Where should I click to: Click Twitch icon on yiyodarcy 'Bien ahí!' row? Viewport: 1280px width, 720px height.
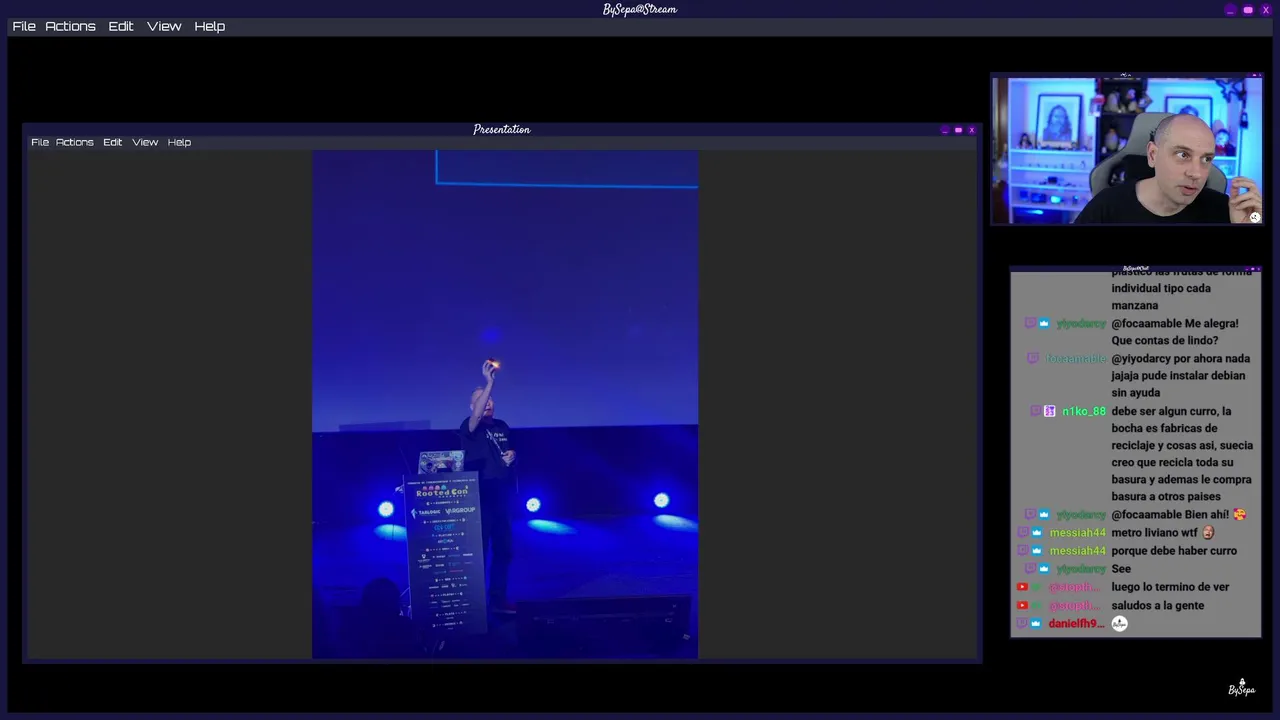1030,514
